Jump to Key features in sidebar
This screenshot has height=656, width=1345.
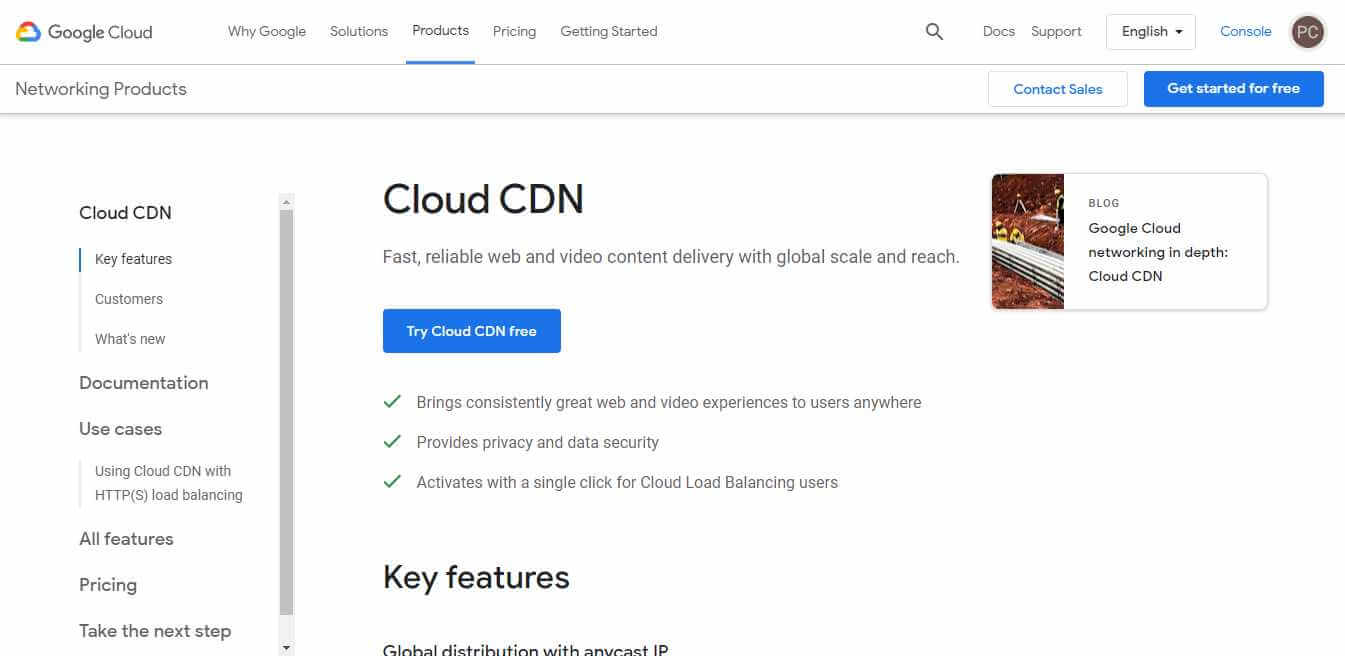pos(133,259)
